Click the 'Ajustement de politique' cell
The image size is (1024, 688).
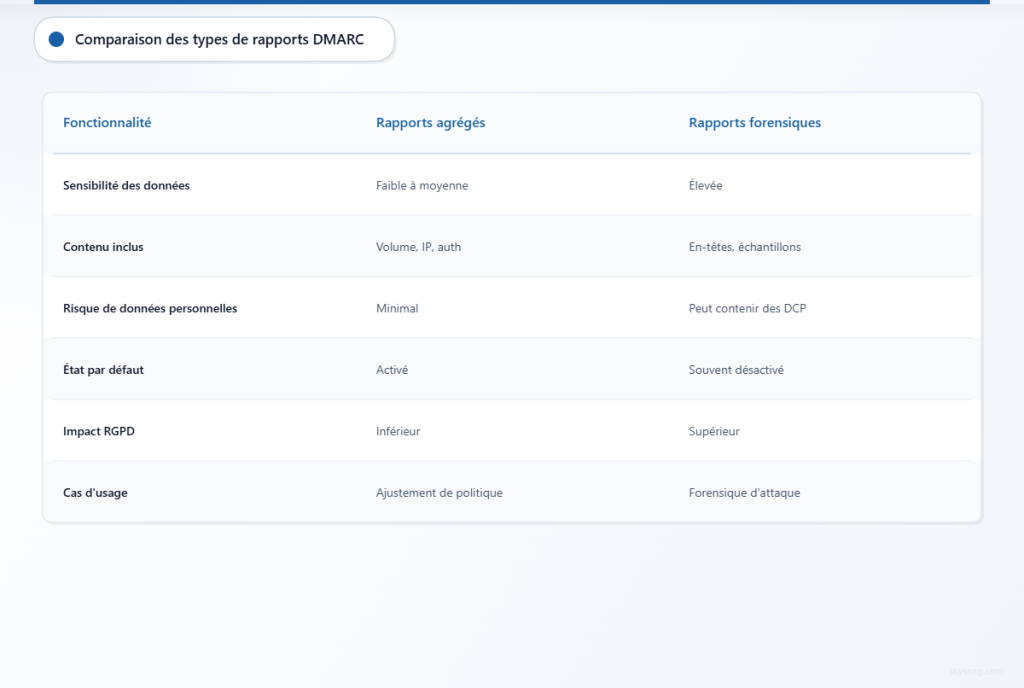(439, 493)
